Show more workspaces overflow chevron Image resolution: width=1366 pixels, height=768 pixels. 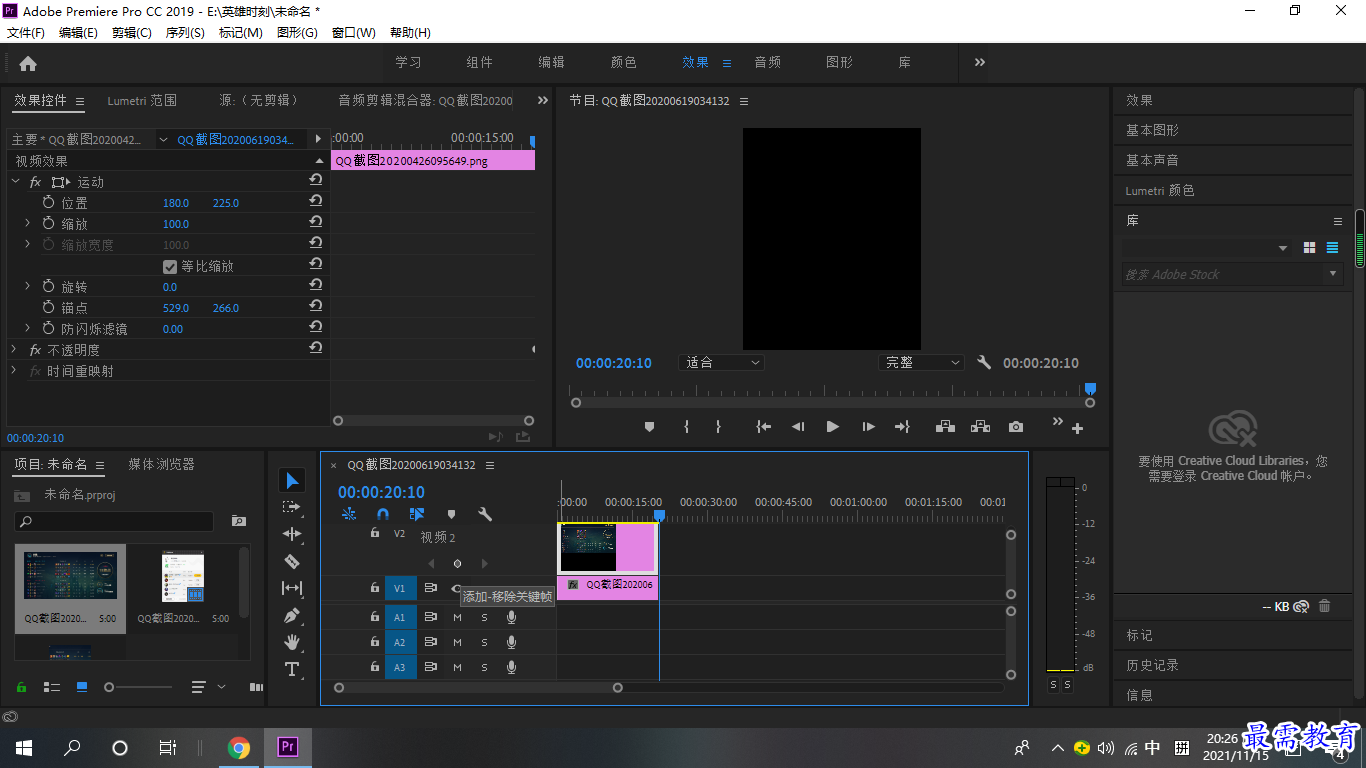click(x=980, y=62)
